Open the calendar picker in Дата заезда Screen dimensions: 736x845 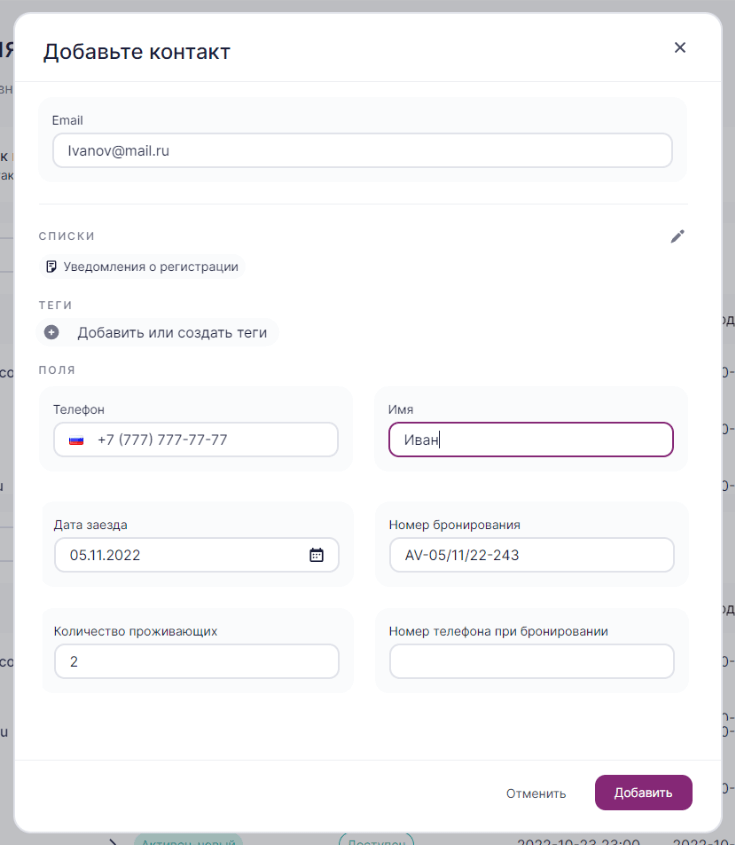click(x=316, y=555)
